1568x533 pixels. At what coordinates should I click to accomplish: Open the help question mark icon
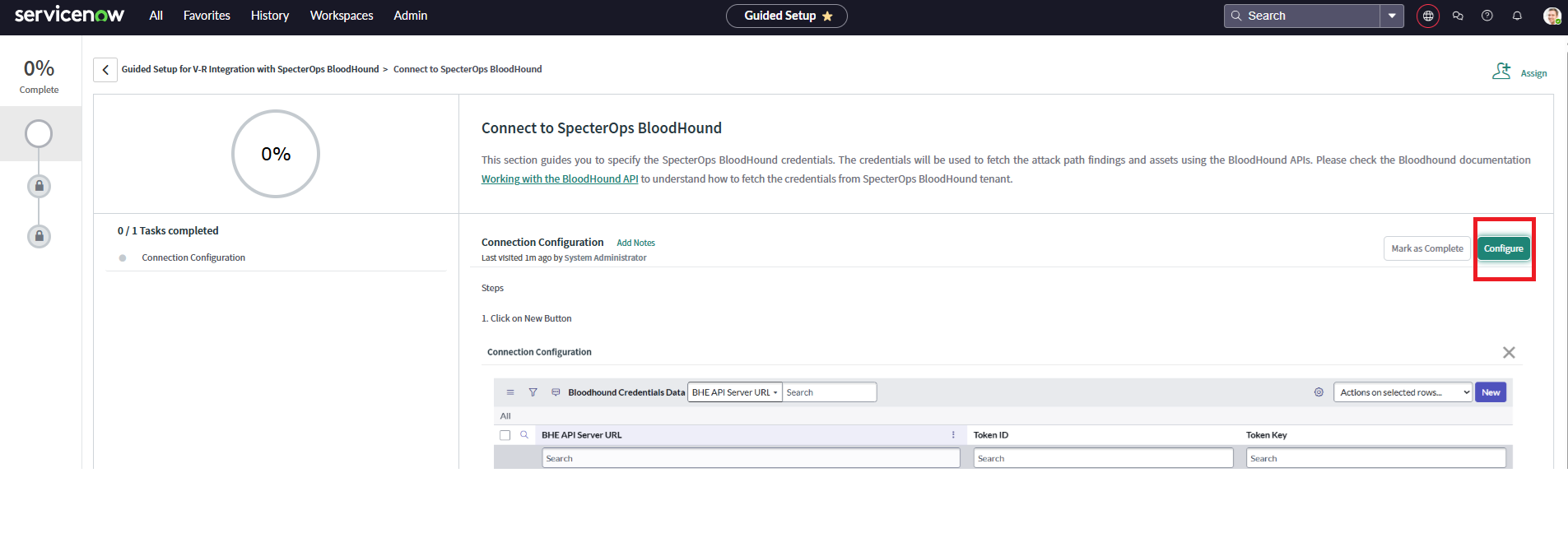1487,16
